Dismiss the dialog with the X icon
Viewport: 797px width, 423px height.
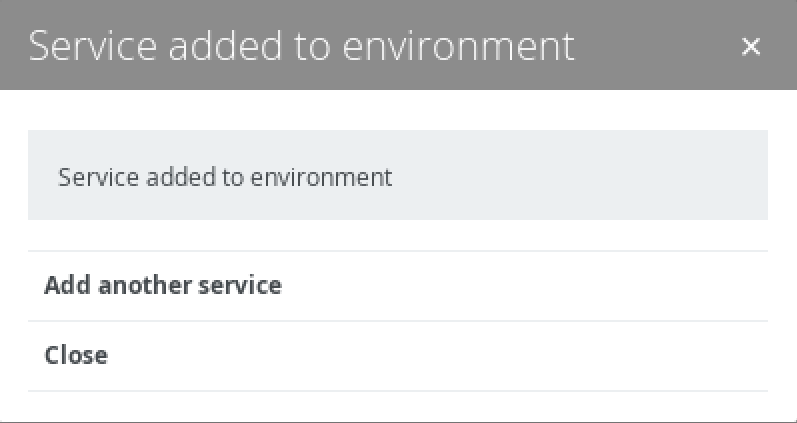click(x=751, y=46)
